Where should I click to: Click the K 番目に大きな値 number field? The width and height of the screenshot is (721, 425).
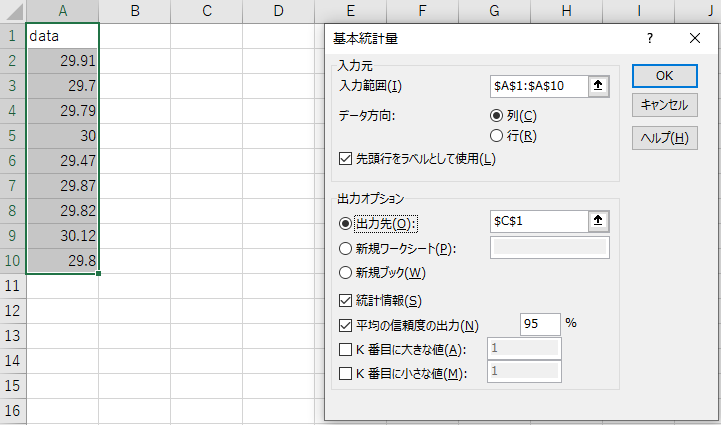(x=524, y=348)
